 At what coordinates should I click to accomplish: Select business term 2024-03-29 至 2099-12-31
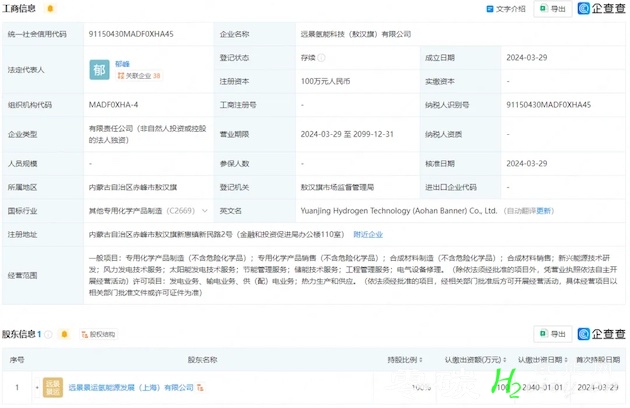click(x=347, y=134)
